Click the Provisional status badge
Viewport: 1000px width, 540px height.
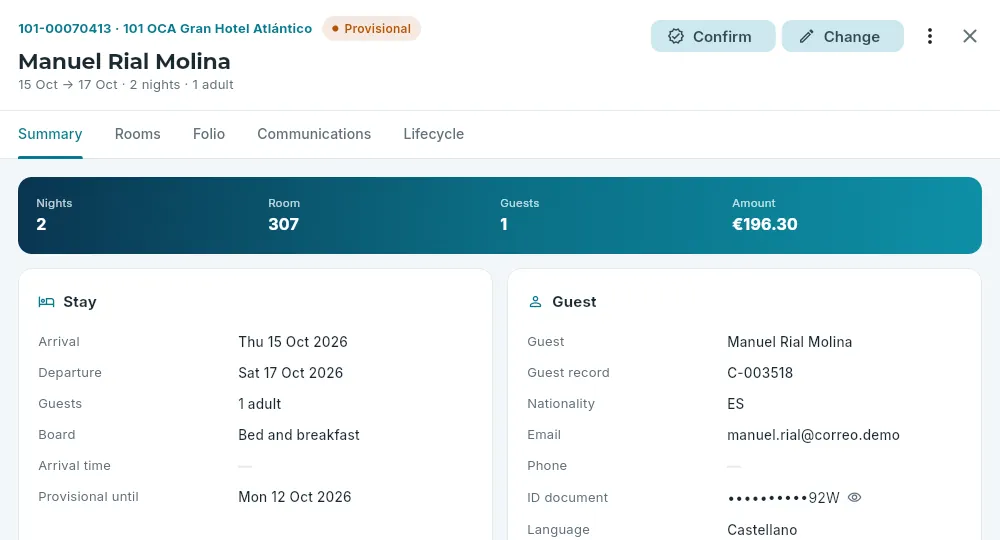click(x=371, y=29)
